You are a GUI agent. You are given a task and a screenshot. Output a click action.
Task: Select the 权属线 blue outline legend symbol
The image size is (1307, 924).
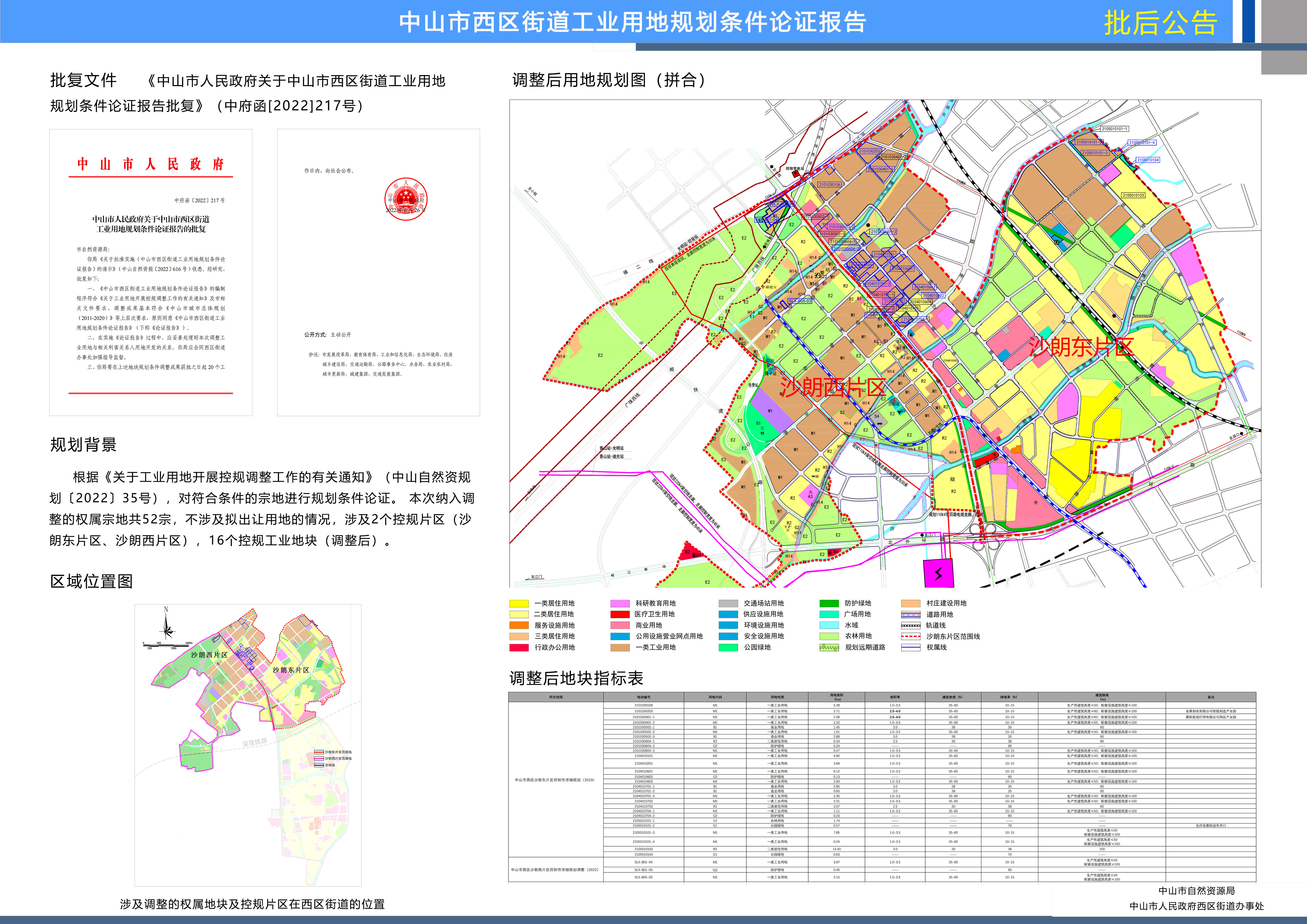911,647
